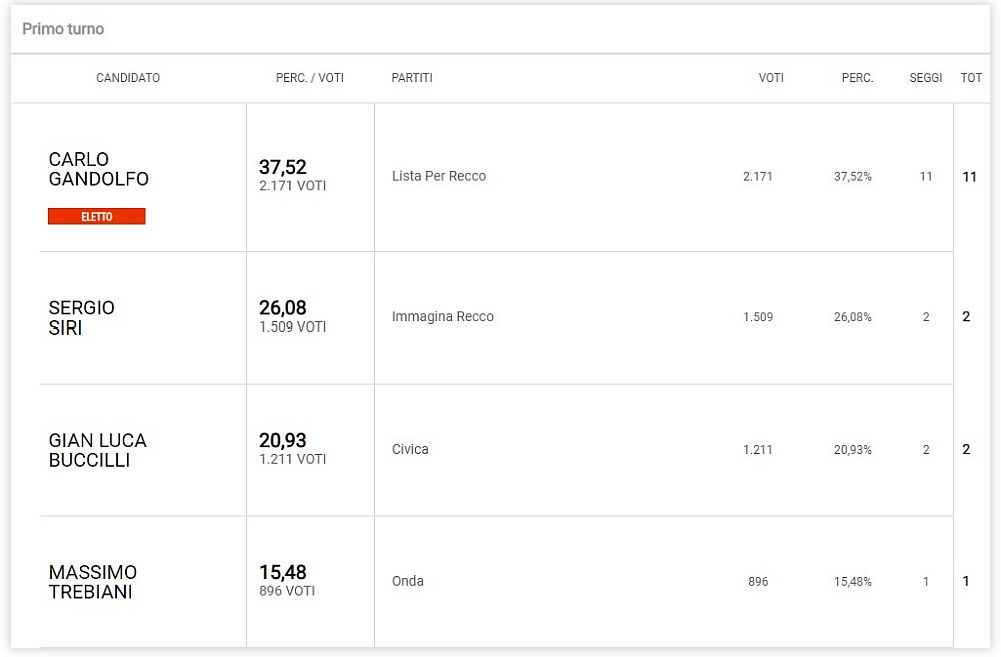Select the Immagina Recco party

(442, 317)
